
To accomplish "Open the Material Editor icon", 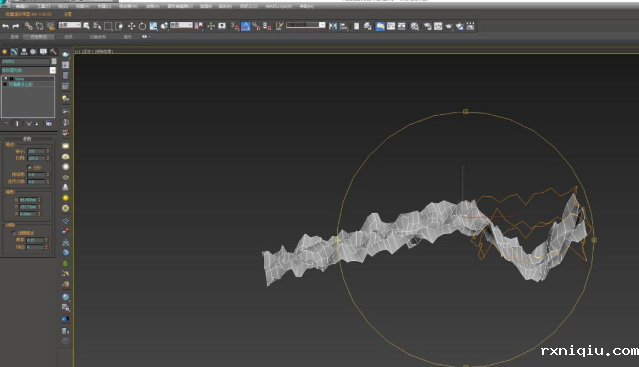I will (414, 26).
